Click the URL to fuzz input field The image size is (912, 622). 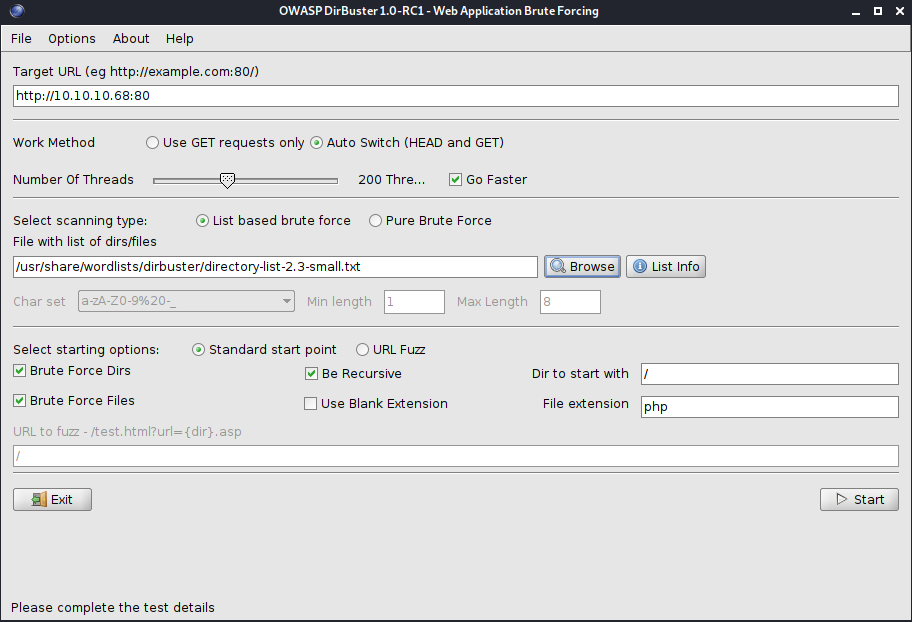456,456
